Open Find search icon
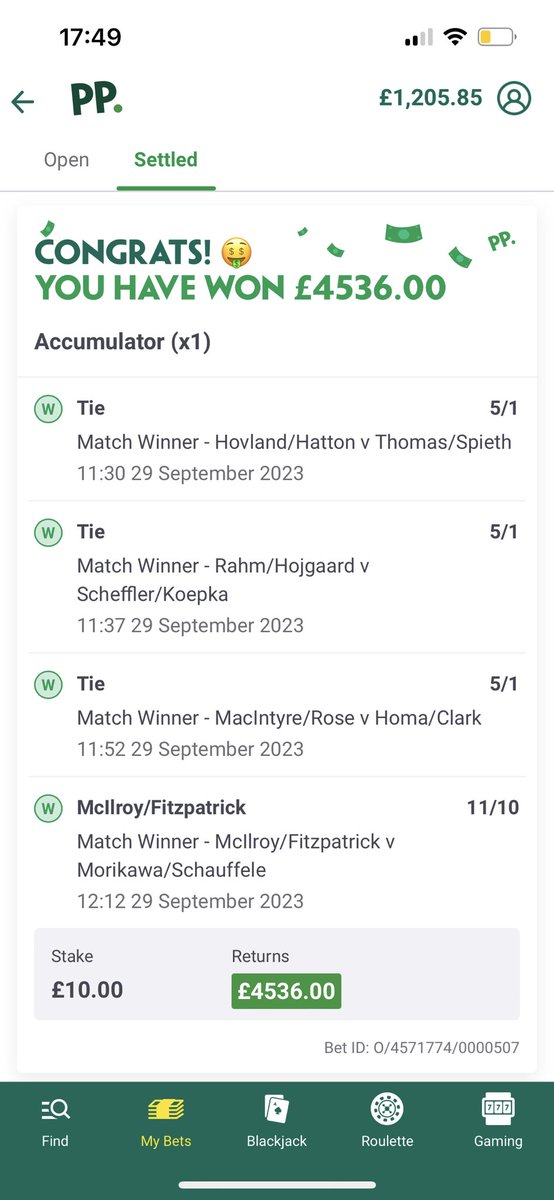 (x=55, y=1108)
